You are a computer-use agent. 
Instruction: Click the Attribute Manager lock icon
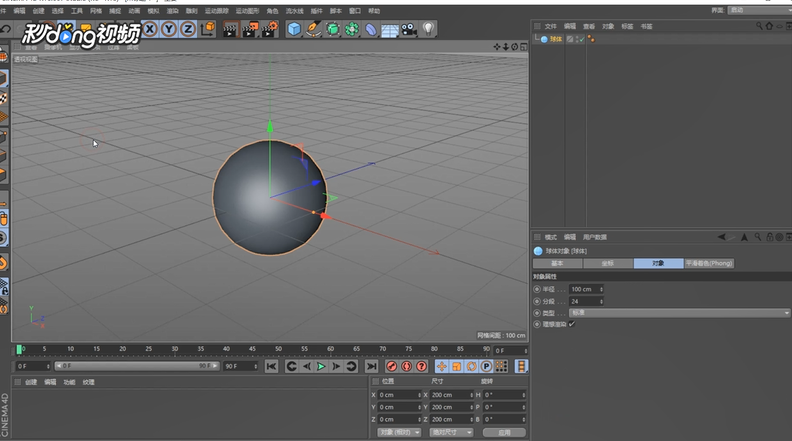[769, 237]
